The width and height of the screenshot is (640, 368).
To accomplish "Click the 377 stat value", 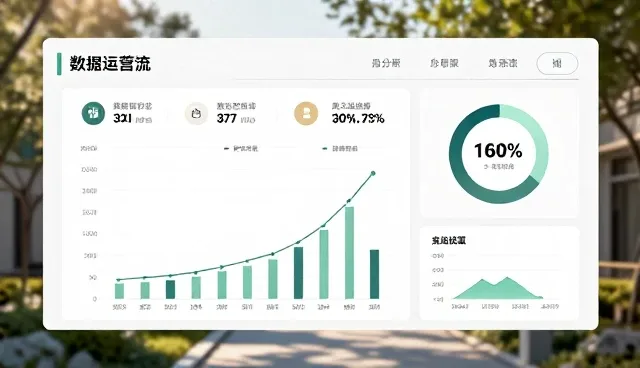I will 227,119.
